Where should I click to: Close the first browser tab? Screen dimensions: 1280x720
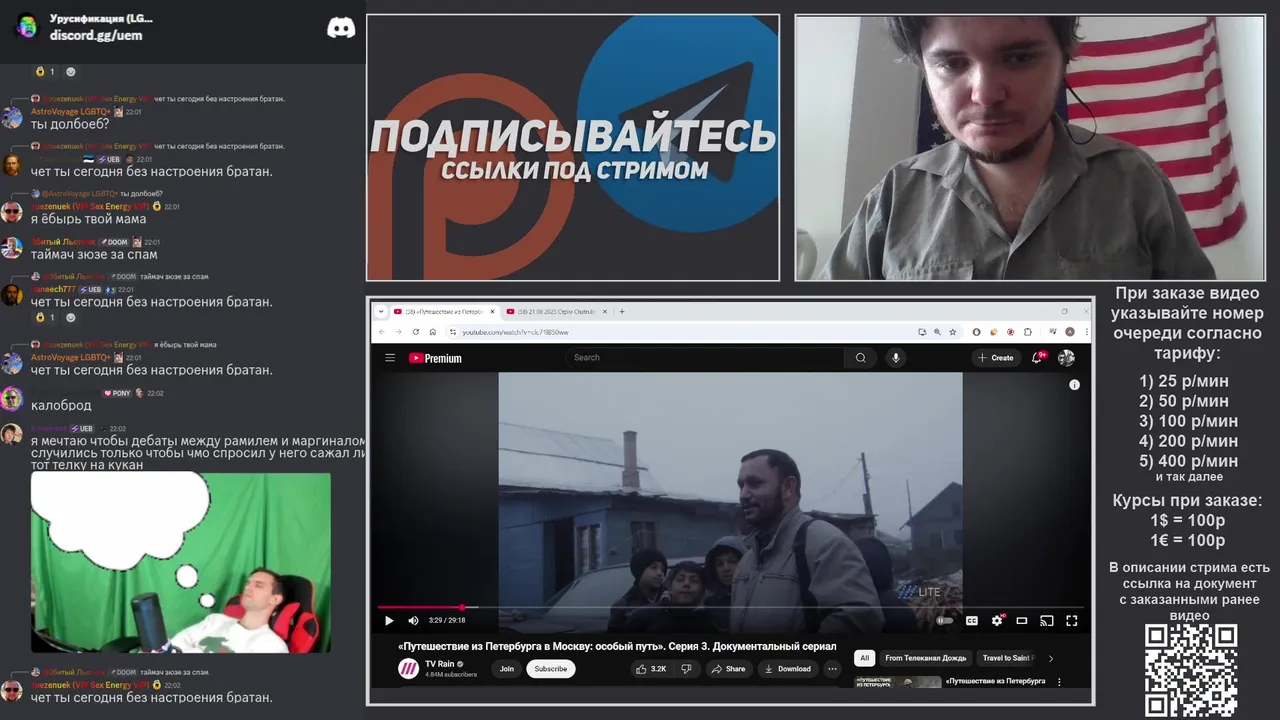click(492, 311)
